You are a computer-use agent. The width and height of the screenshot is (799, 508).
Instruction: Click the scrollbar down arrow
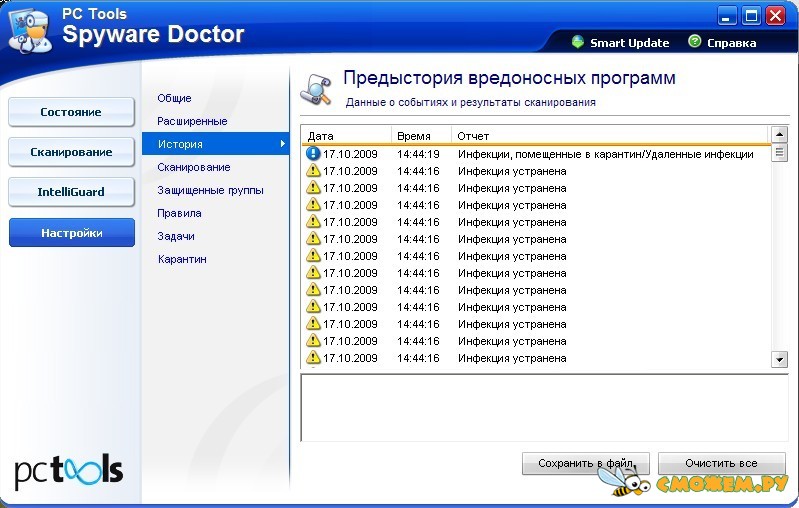pyautogui.click(x=779, y=359)
